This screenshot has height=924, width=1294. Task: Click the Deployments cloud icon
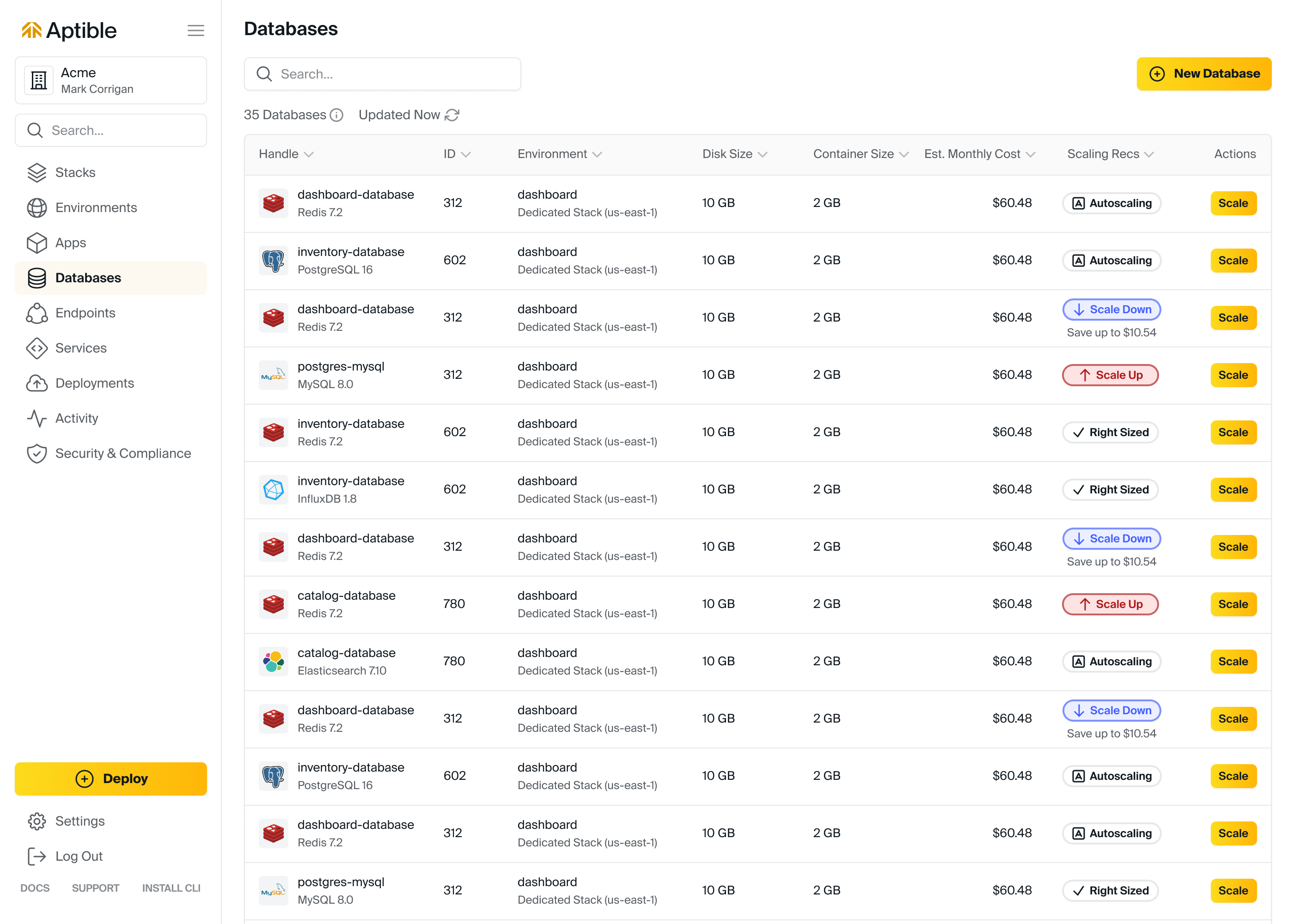coord(37,383)
